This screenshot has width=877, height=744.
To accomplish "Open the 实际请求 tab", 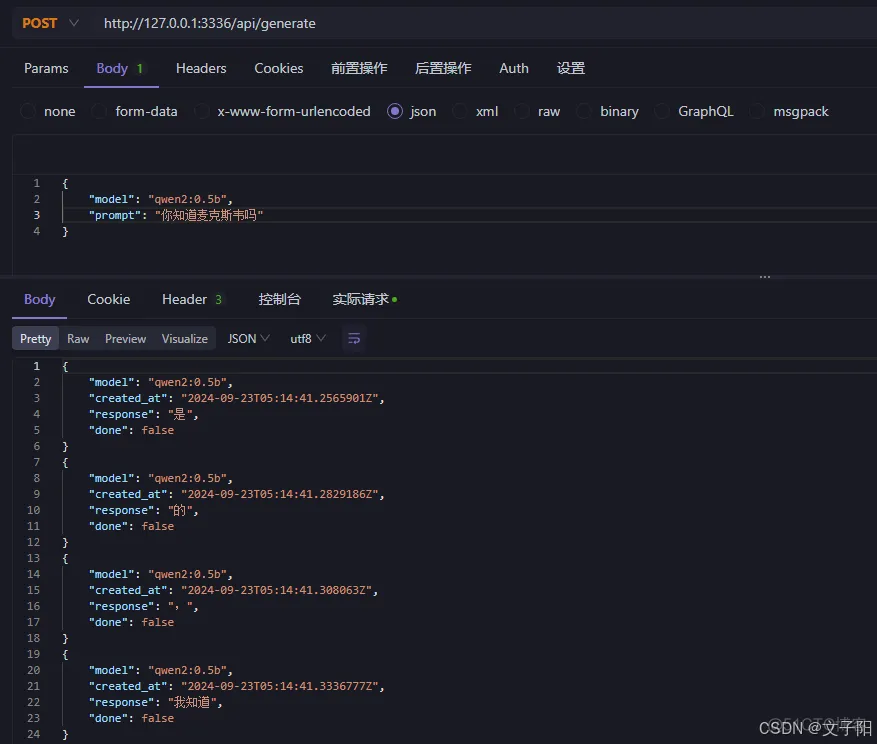I will [x=356, y=298].
